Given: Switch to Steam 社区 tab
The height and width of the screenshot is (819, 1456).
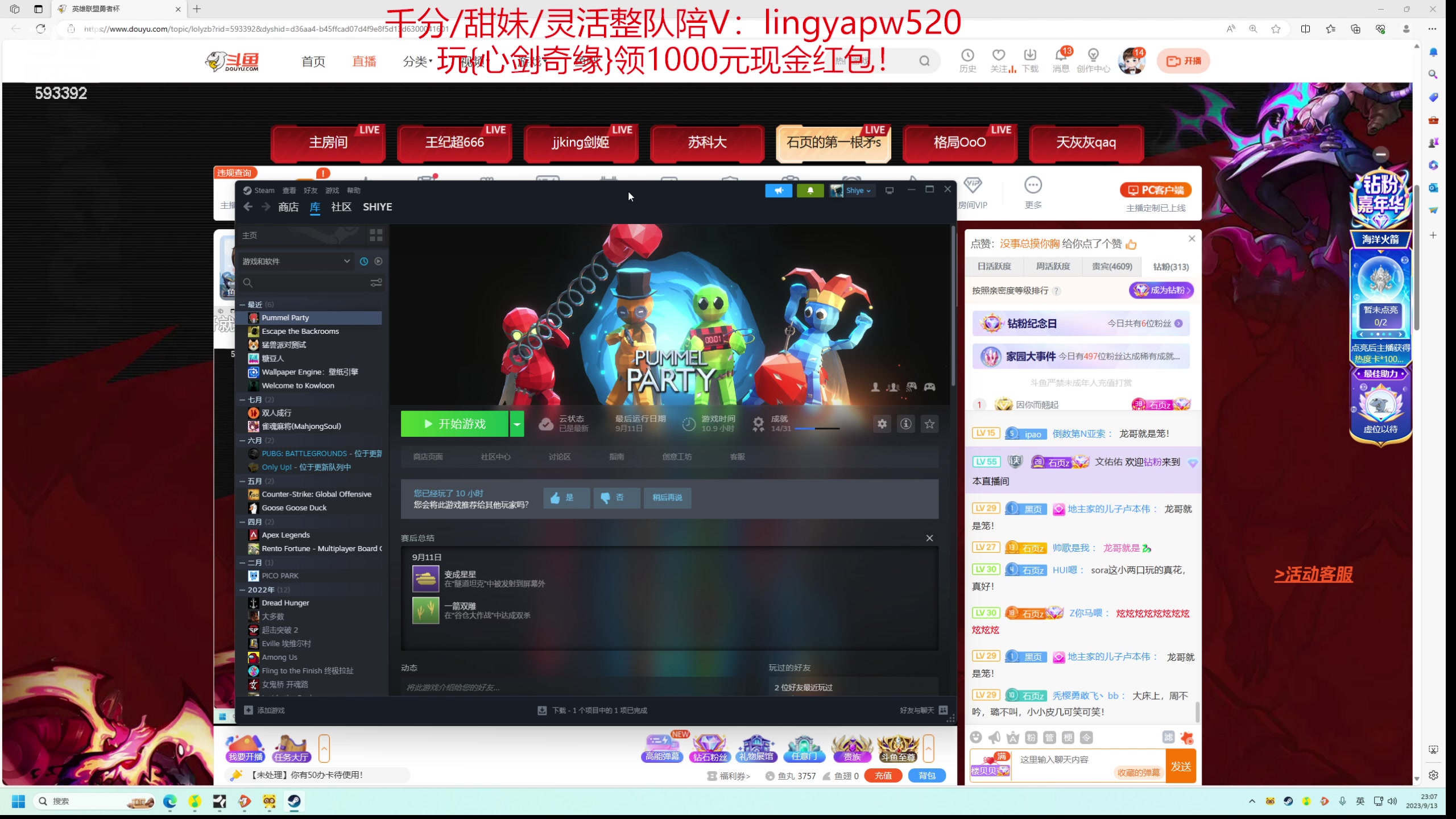Looking at the screenshot, I should tap(341, 207).
